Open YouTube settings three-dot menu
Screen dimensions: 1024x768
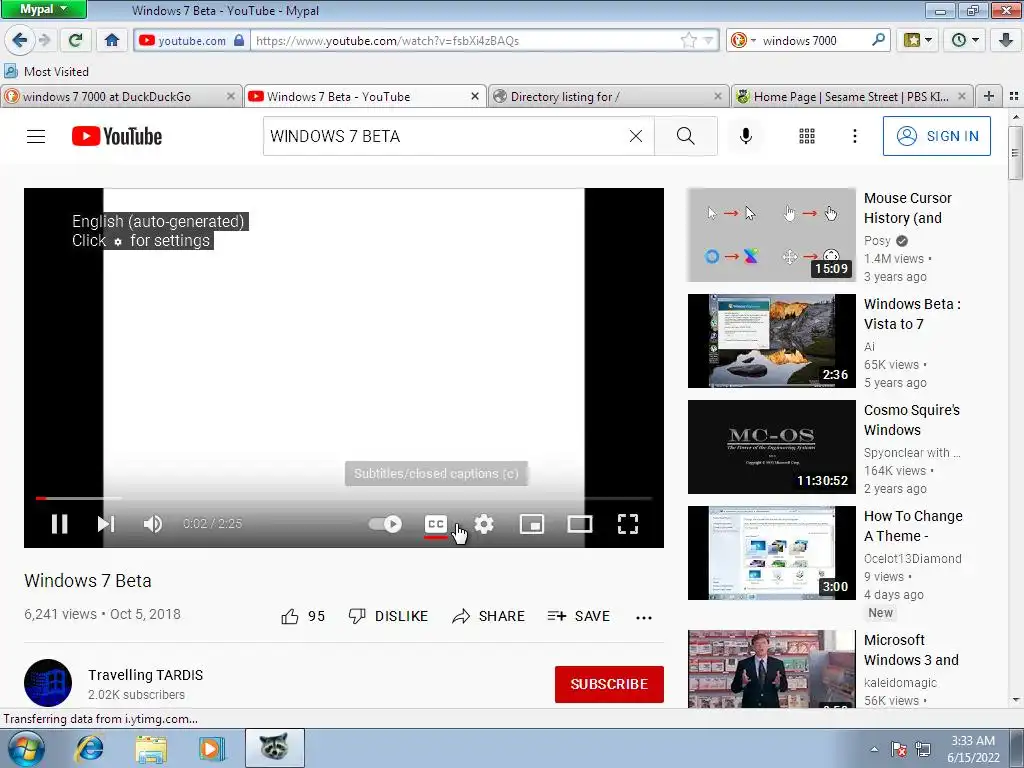(x=854, y=136)
